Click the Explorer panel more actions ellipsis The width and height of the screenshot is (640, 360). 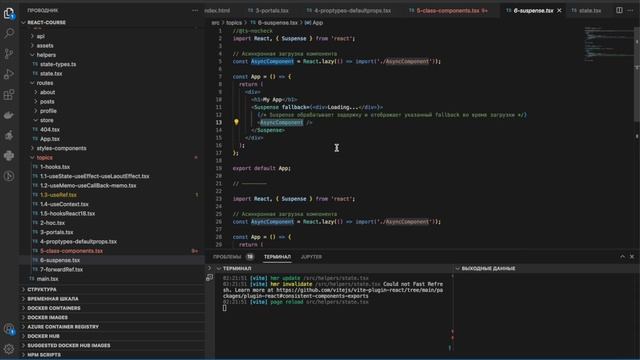(x=195, y=10)
